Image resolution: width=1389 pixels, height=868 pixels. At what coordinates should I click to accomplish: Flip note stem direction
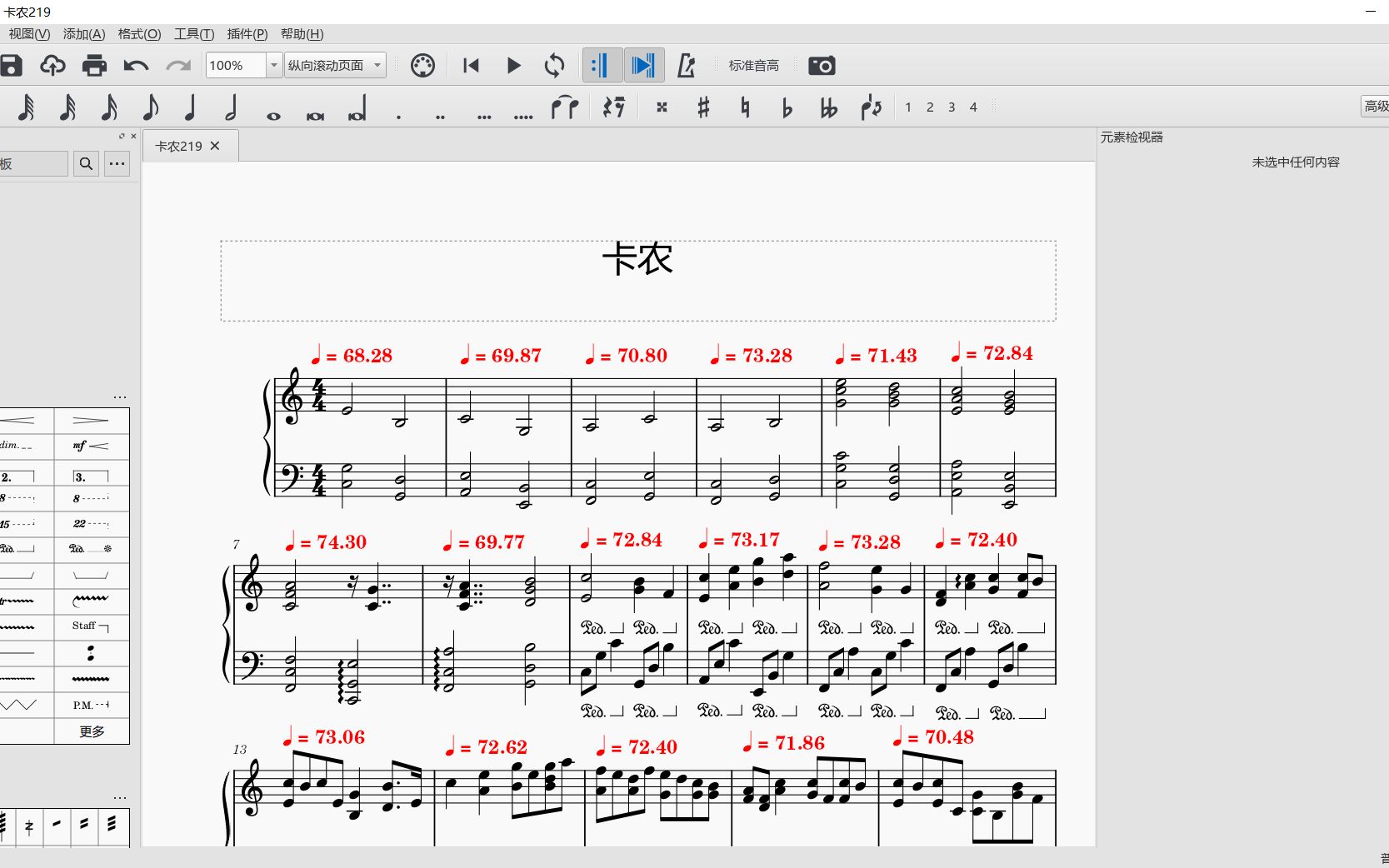tap(871, 107)
